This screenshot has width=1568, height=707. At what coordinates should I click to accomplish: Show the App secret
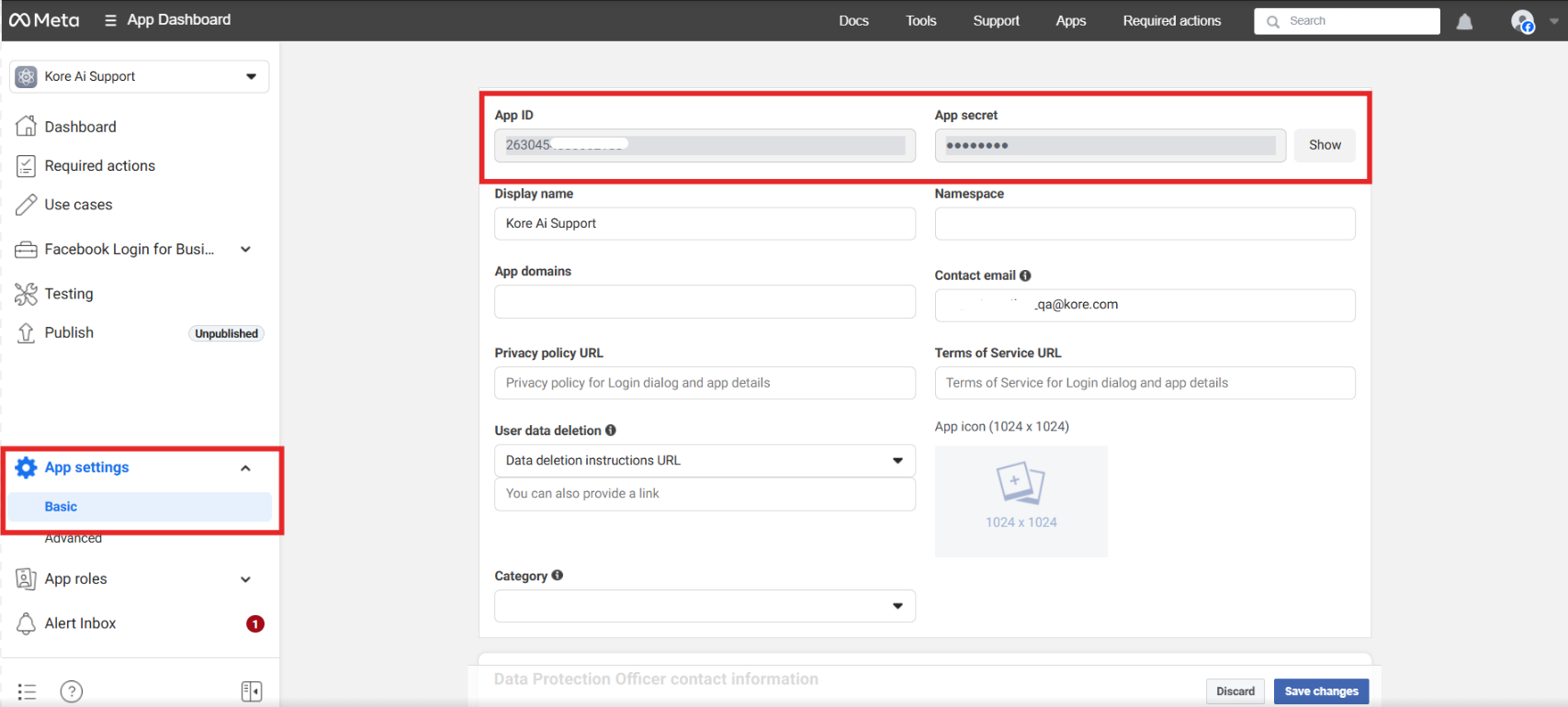1324,145
